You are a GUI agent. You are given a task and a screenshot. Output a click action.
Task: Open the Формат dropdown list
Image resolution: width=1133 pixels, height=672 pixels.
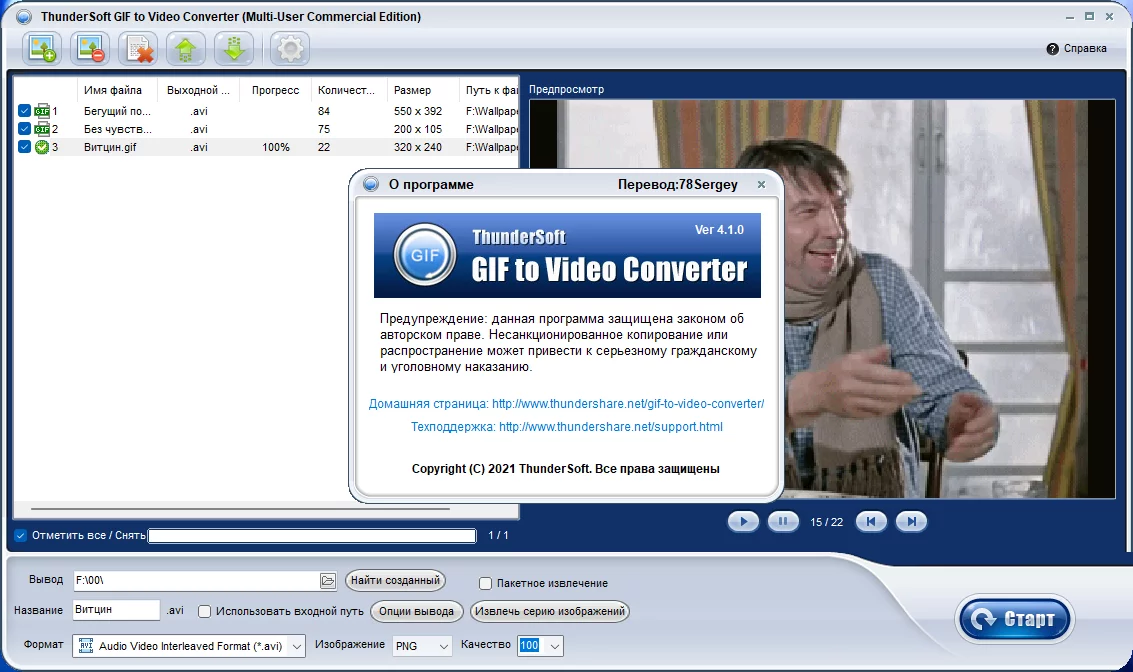(297, 646)
